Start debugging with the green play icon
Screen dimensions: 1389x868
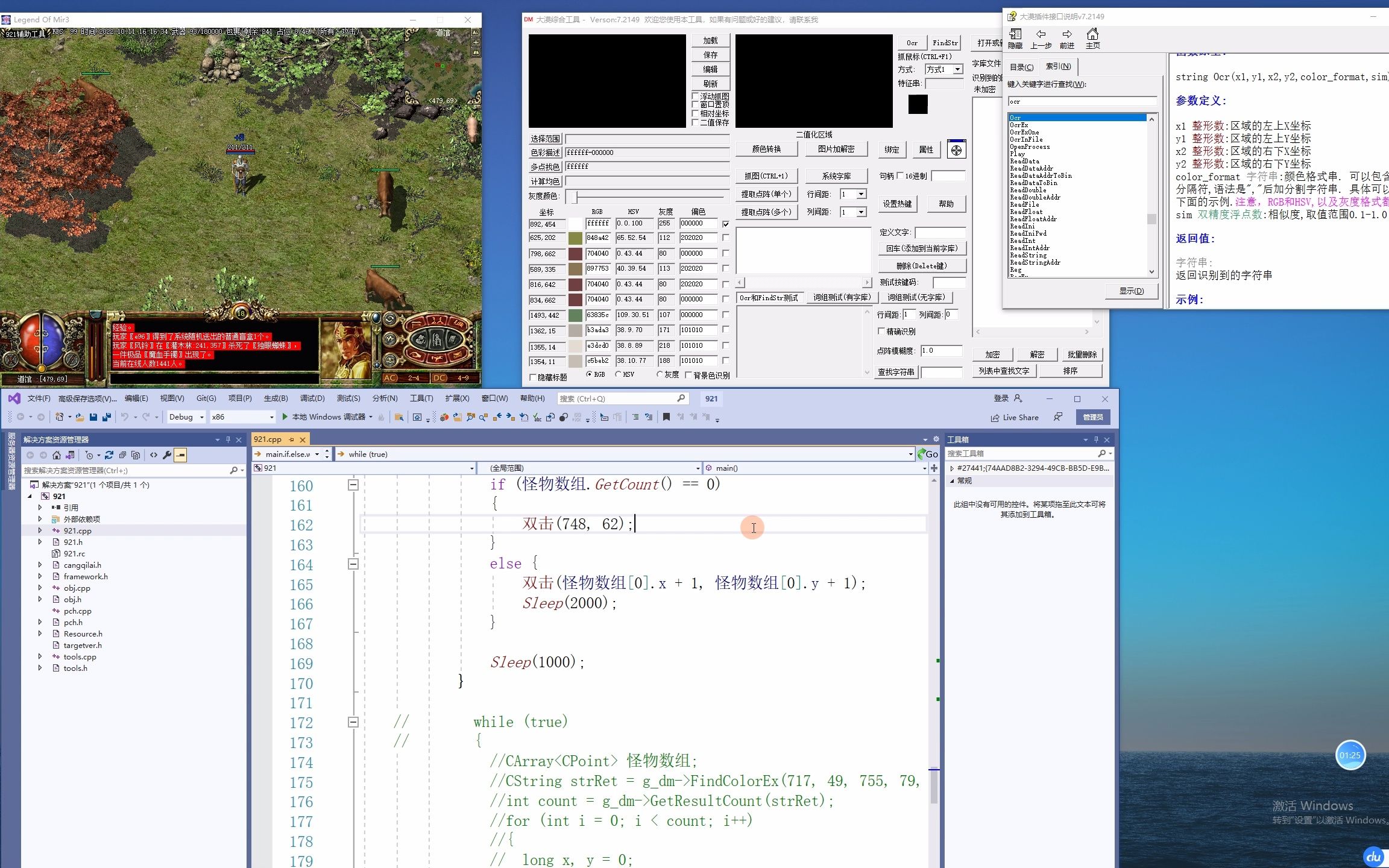point(285,417)
